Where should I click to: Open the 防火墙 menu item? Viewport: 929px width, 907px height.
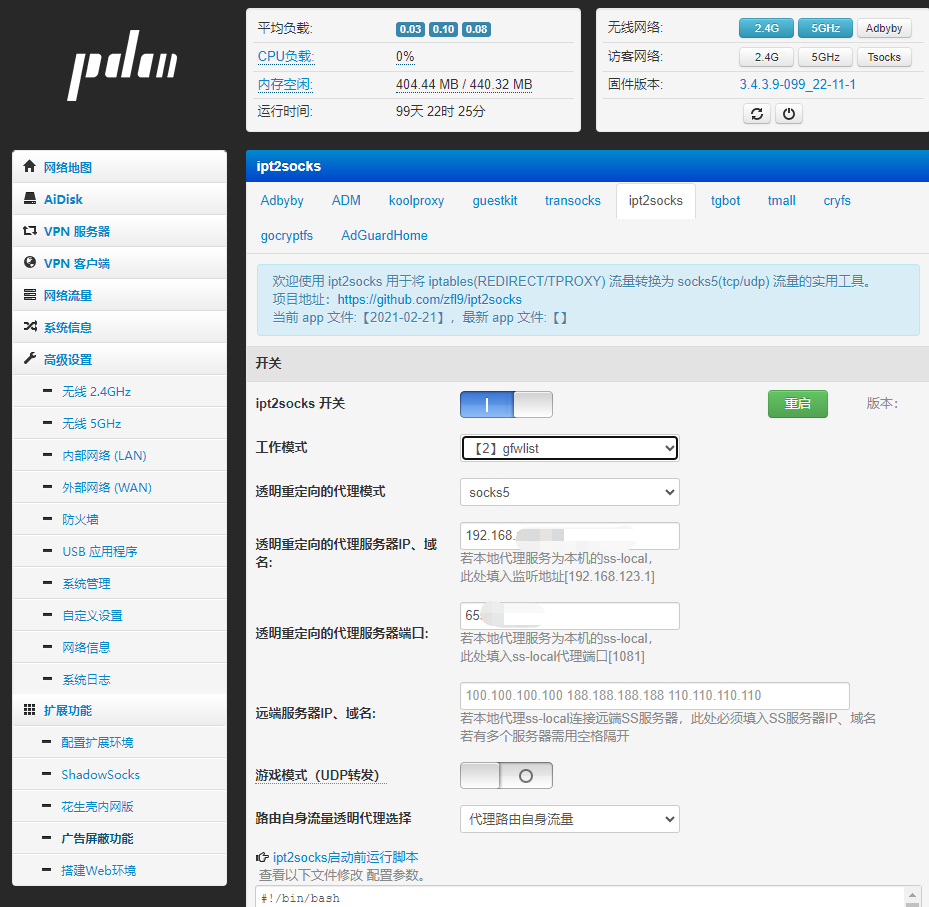click(80, 519)
